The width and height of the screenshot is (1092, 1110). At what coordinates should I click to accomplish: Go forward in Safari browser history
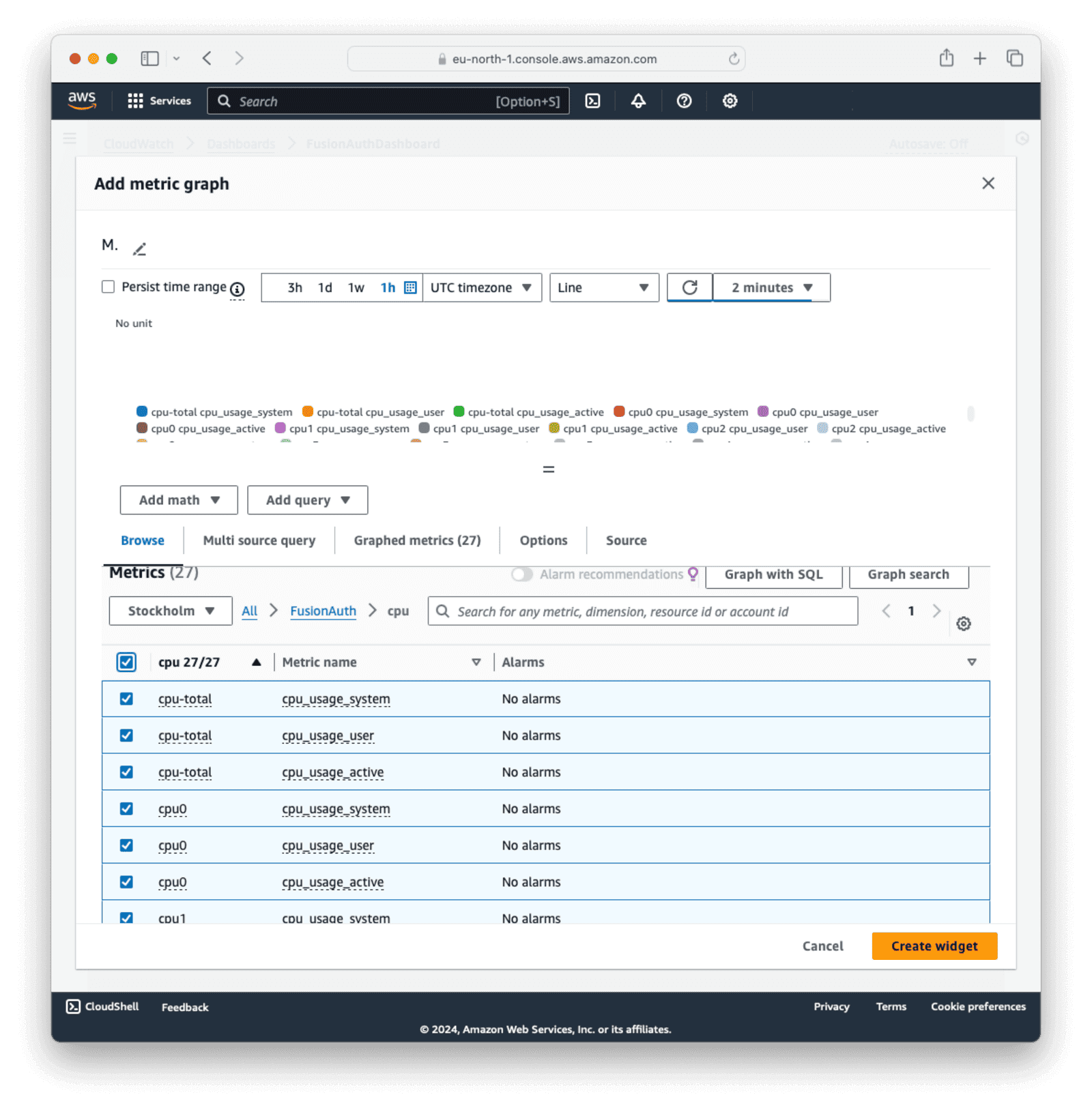239,58
